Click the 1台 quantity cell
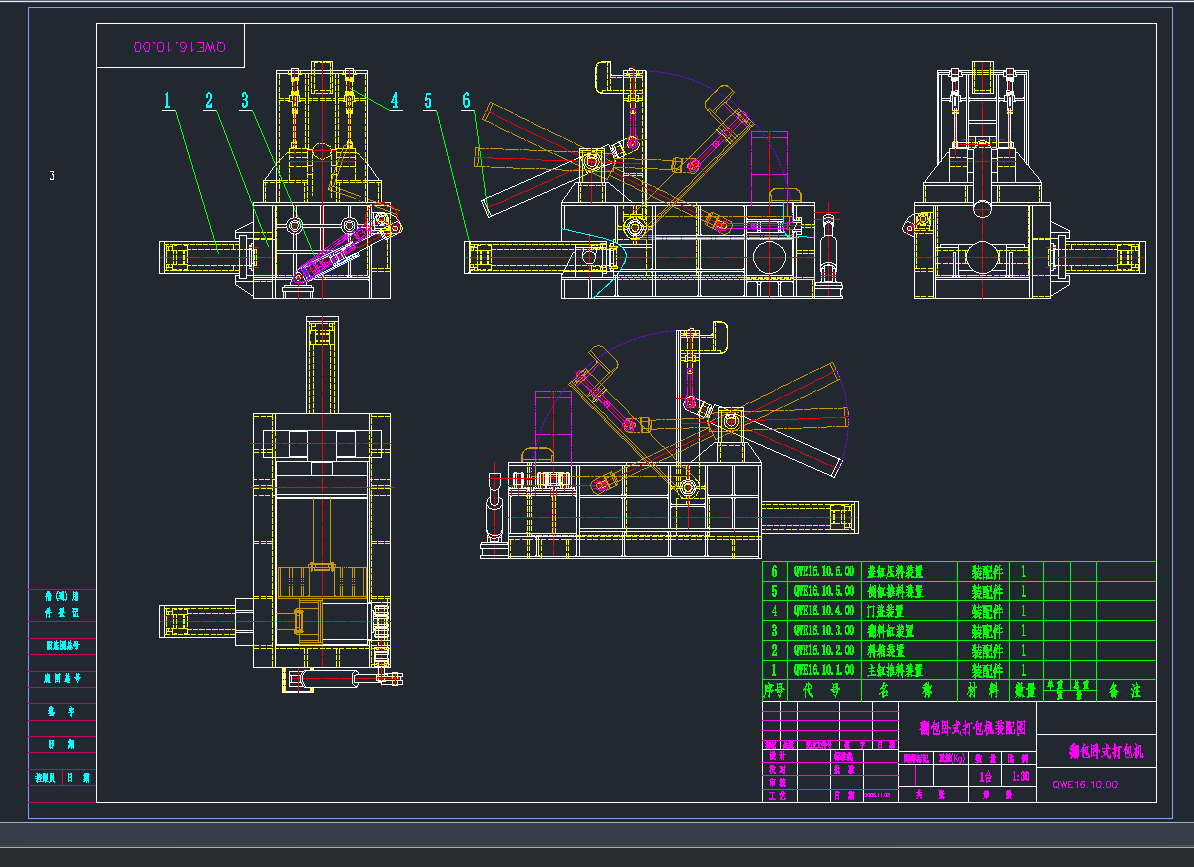This screenshot has height=867, width=1194. (x=987, y=777)
